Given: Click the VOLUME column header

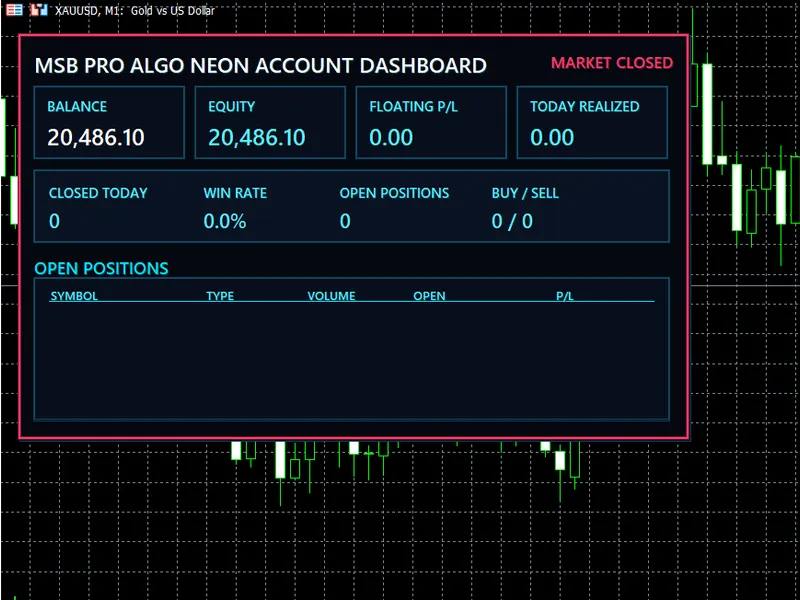Looking at the screenshot, I should point(331,296).
